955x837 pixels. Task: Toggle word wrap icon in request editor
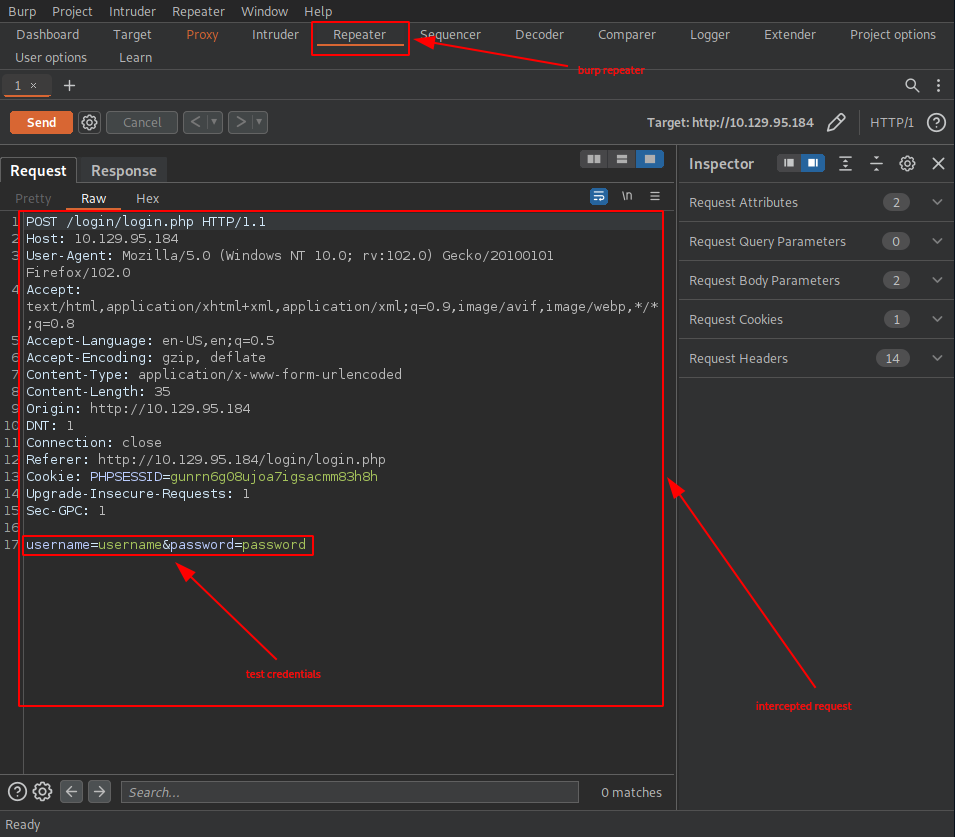pos(599,196)
